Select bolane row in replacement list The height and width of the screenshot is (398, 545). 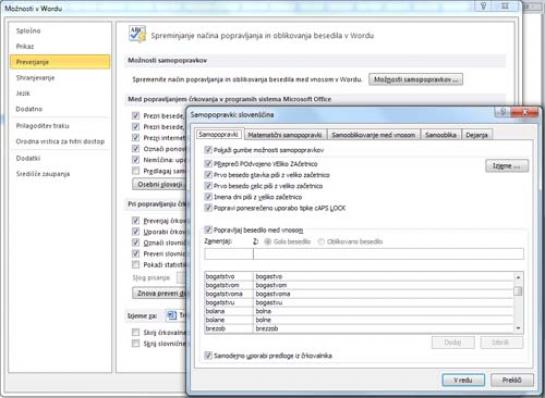(x=359, y=320)
